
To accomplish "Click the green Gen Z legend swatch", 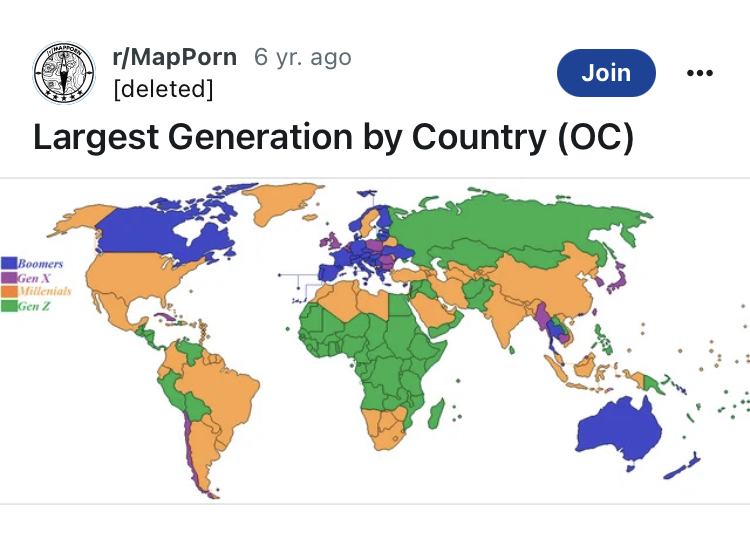I will tap(9, 306).
